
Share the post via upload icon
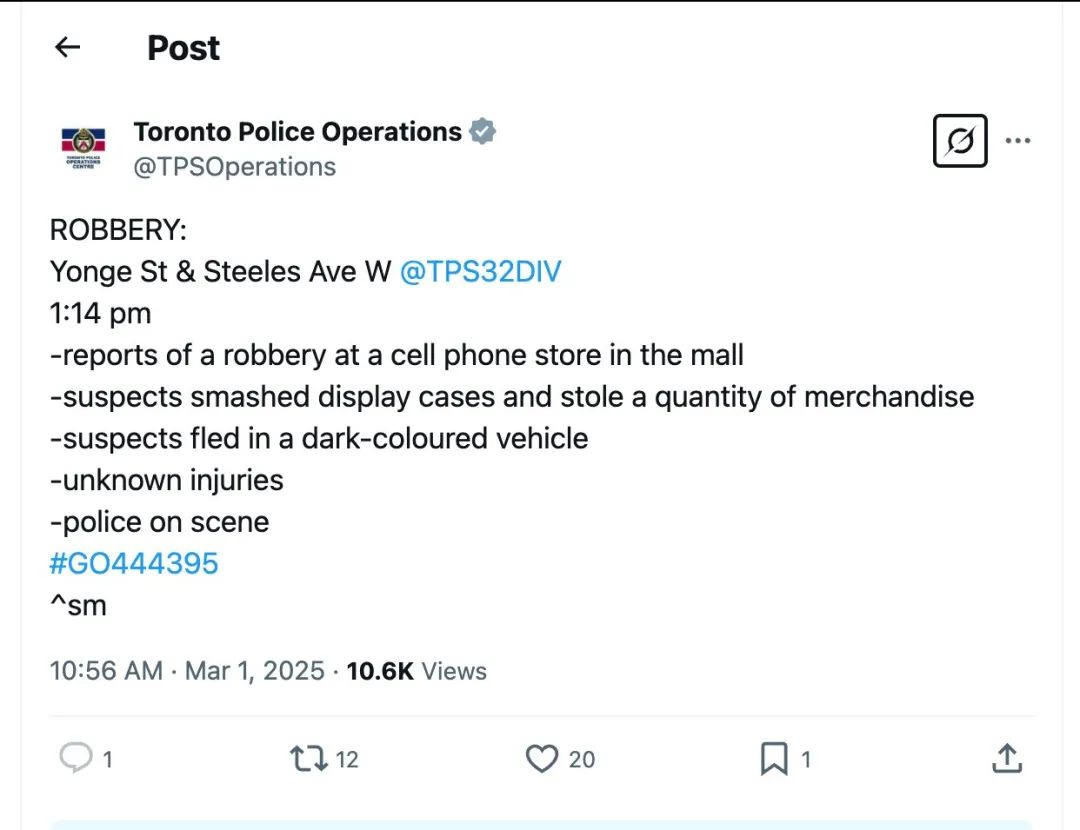coord(1007,758)
